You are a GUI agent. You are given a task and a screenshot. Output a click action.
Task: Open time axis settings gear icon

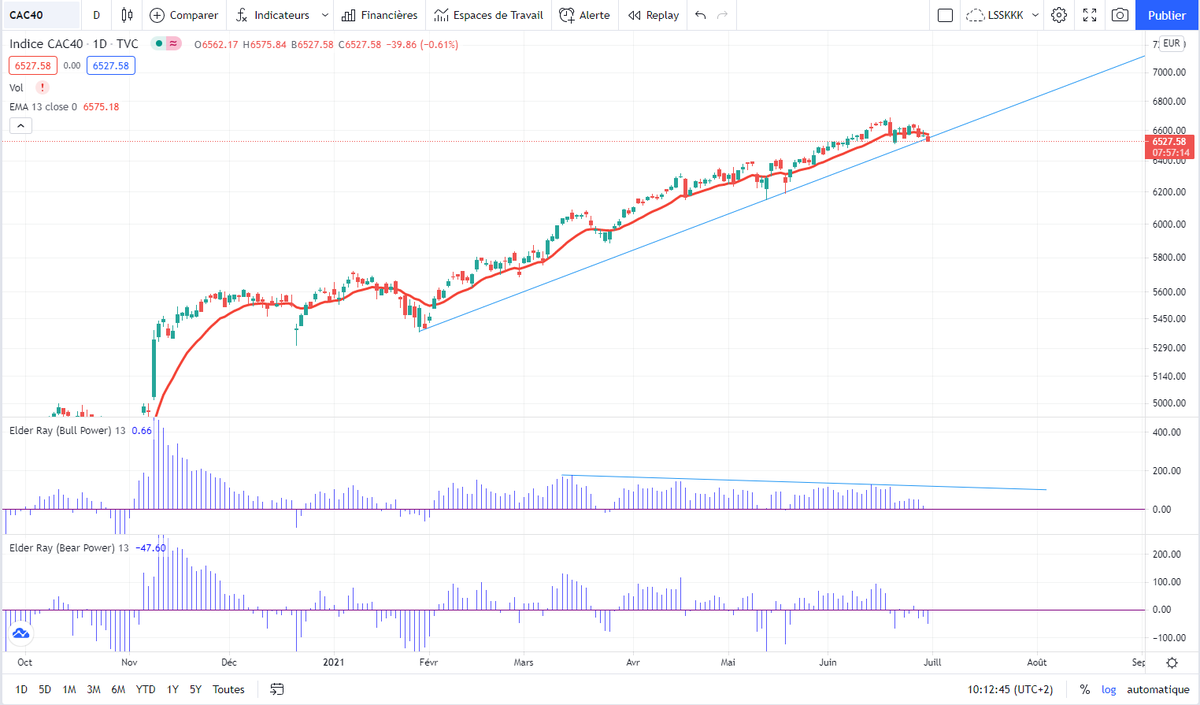pos(1171,662)
